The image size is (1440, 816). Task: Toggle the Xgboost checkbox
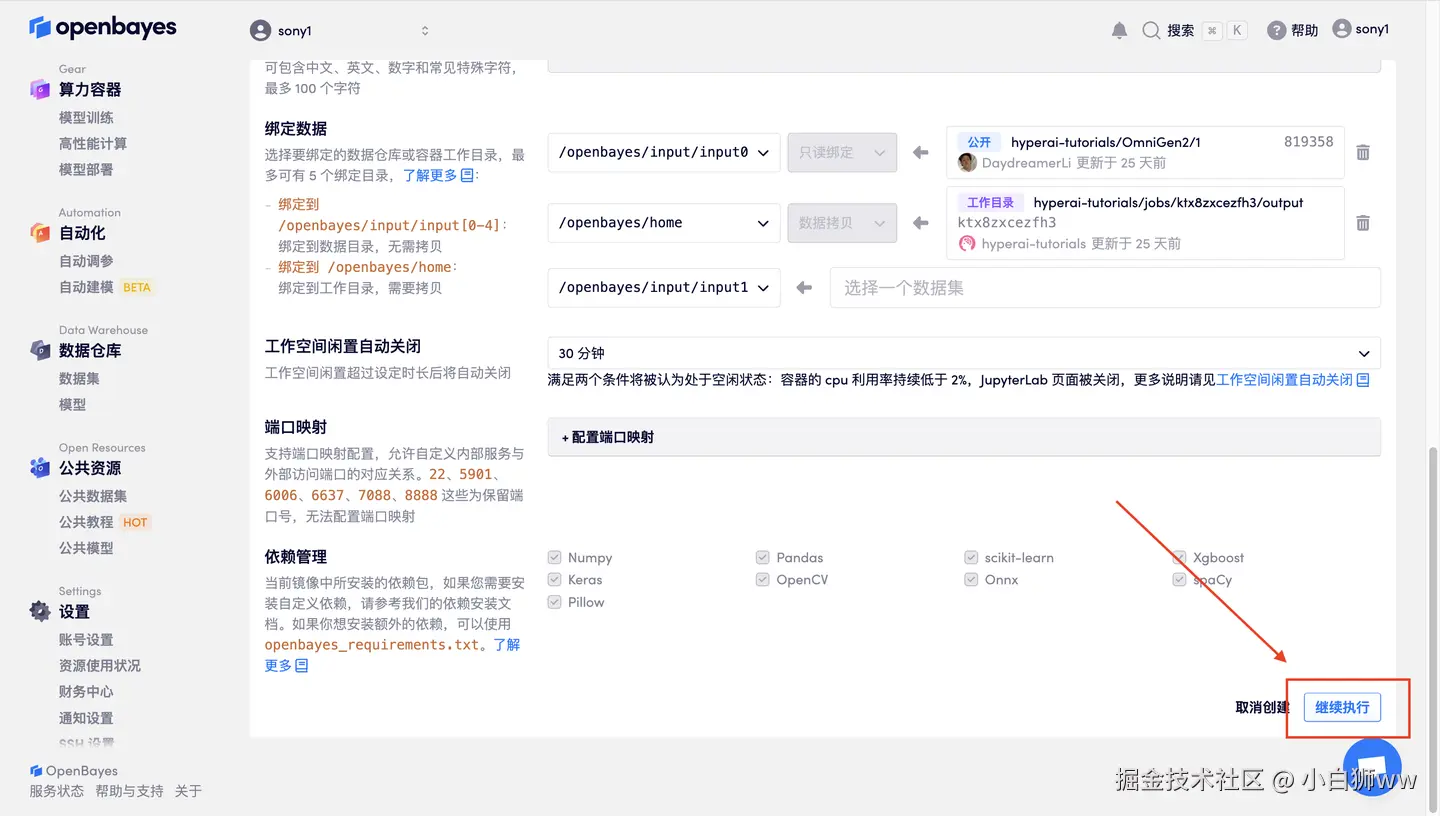point(1179,558)
